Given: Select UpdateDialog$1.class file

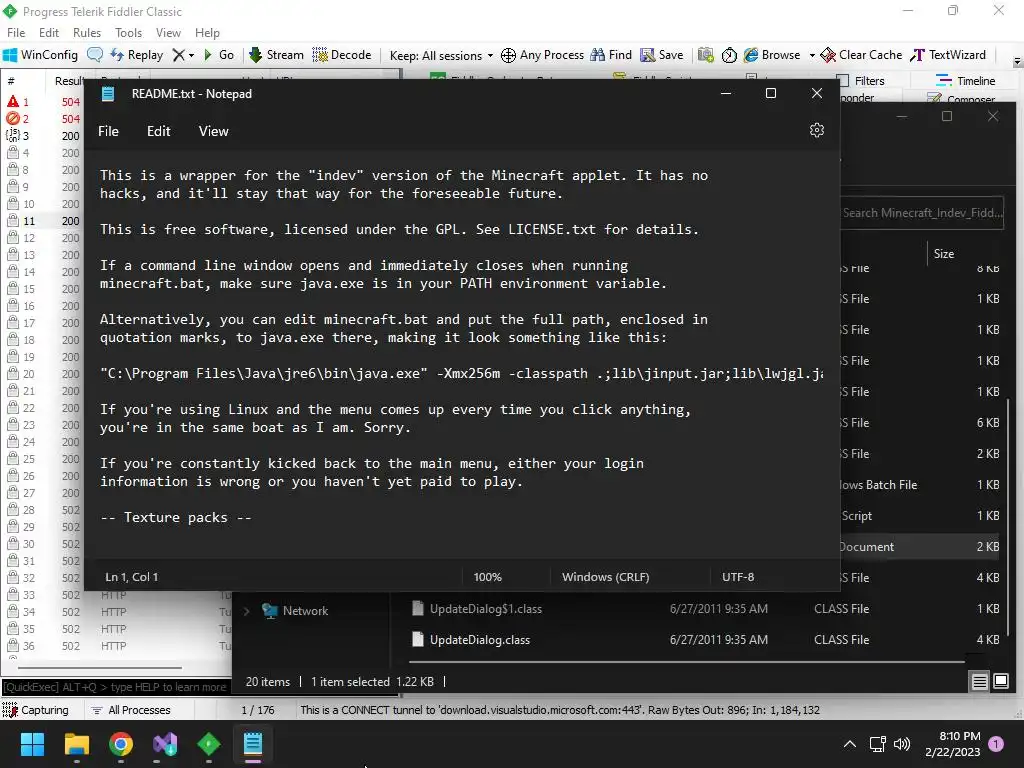Looking at the screenshot, I should (486, 609).
